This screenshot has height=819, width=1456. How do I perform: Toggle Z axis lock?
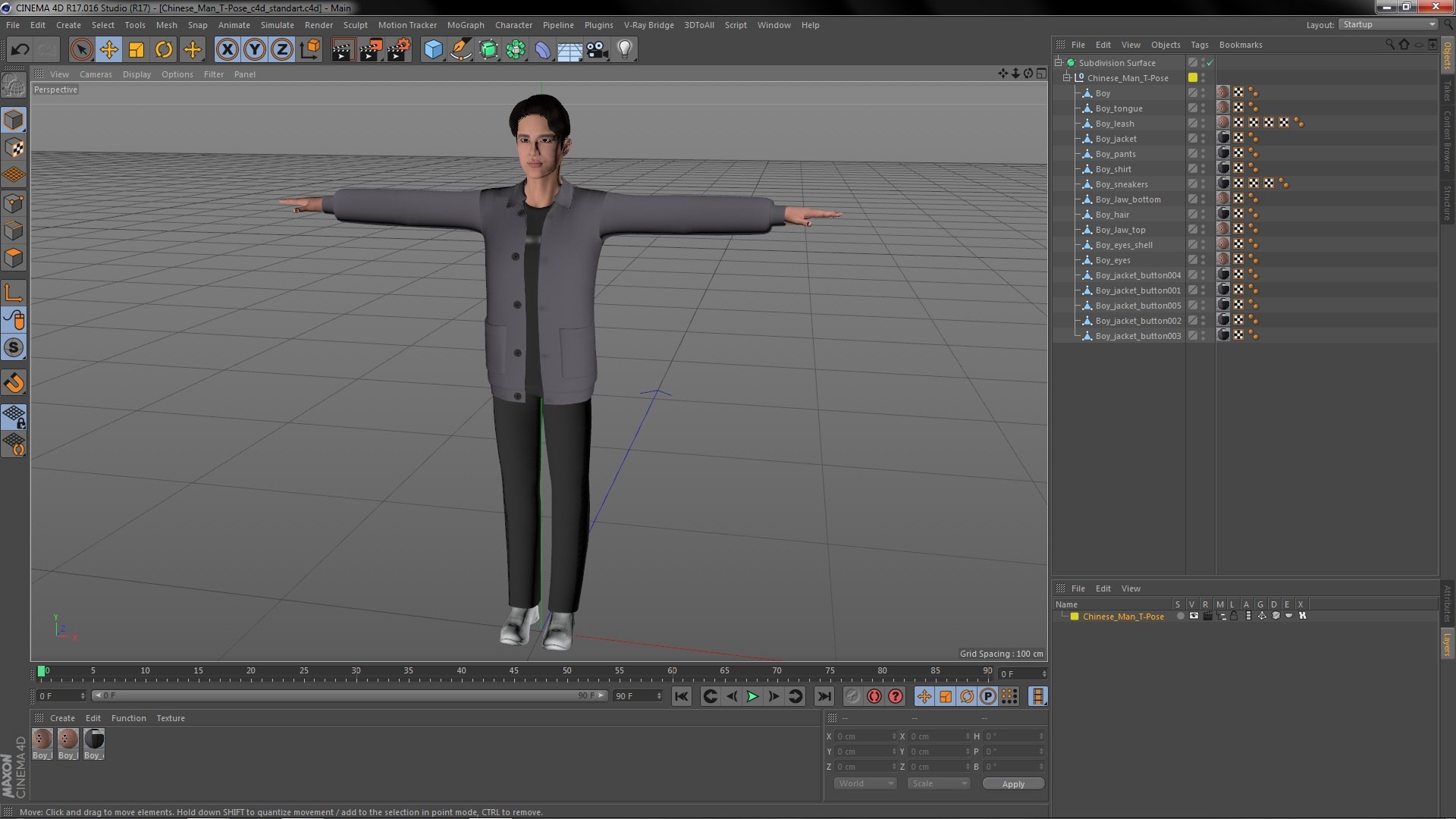(x=282, y=50)
